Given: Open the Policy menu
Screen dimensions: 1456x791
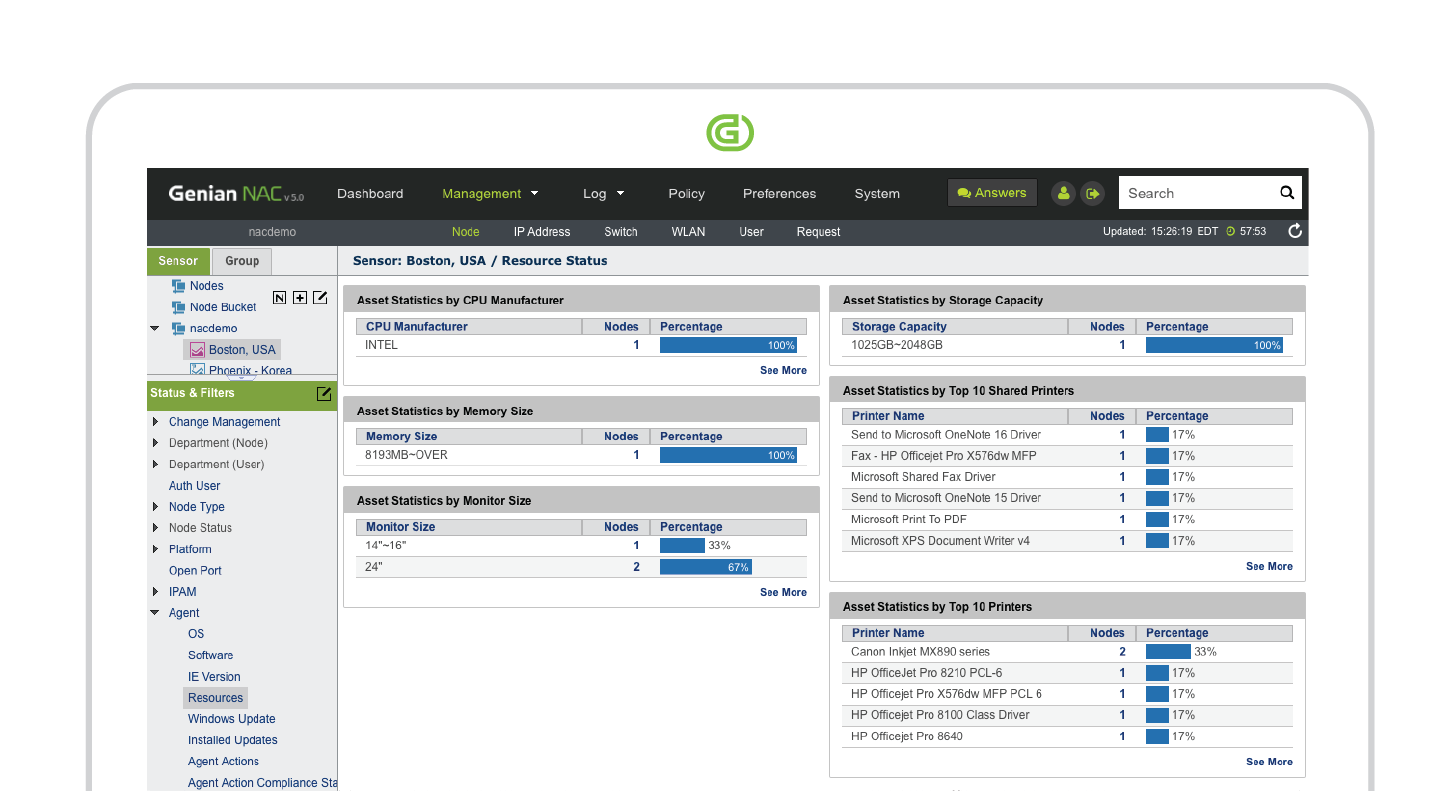Looking at the screenshot, I should pos(686,194).
